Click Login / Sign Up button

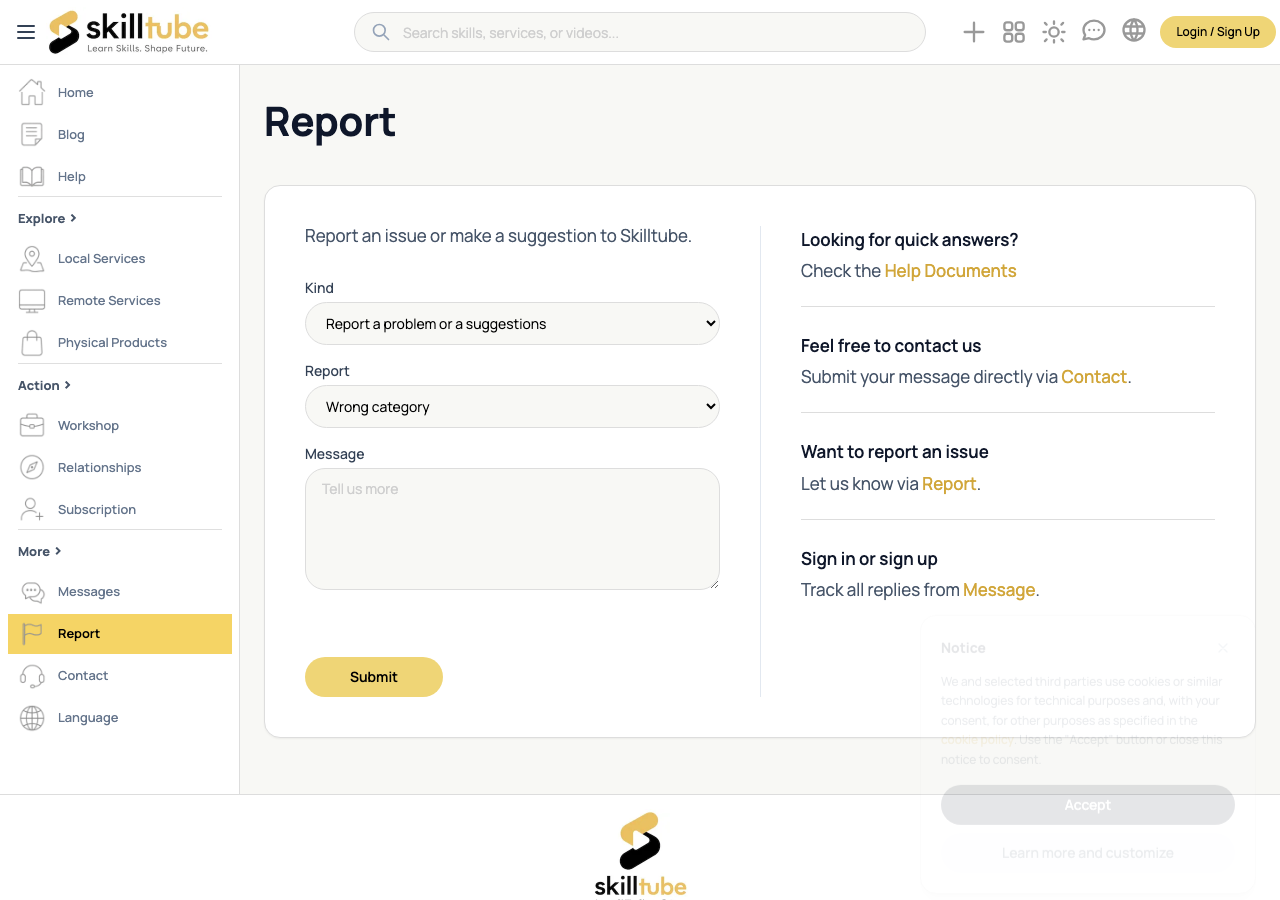pos(1218,32)
